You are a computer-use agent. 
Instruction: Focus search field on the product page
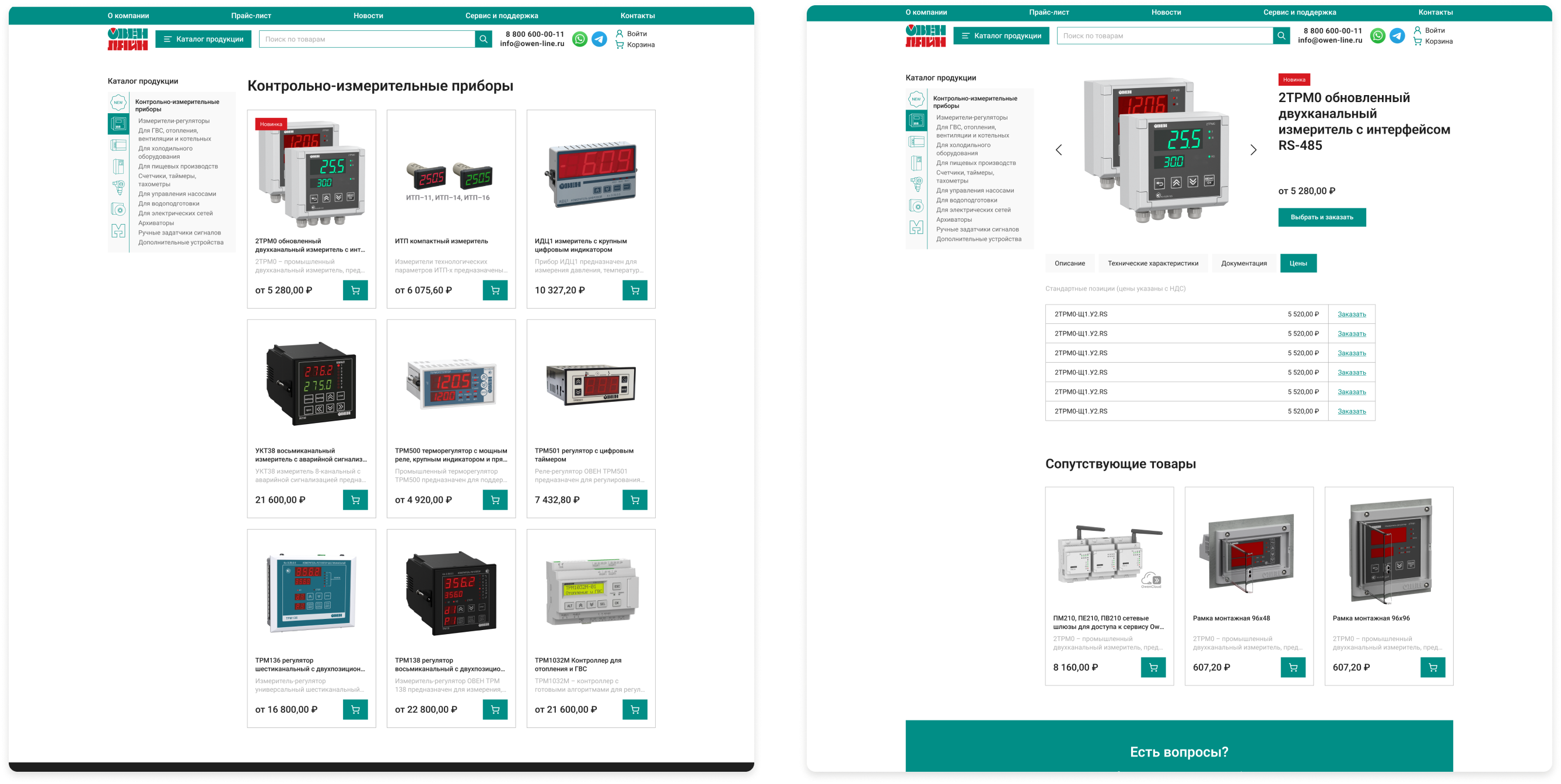tap(1165, 36)
